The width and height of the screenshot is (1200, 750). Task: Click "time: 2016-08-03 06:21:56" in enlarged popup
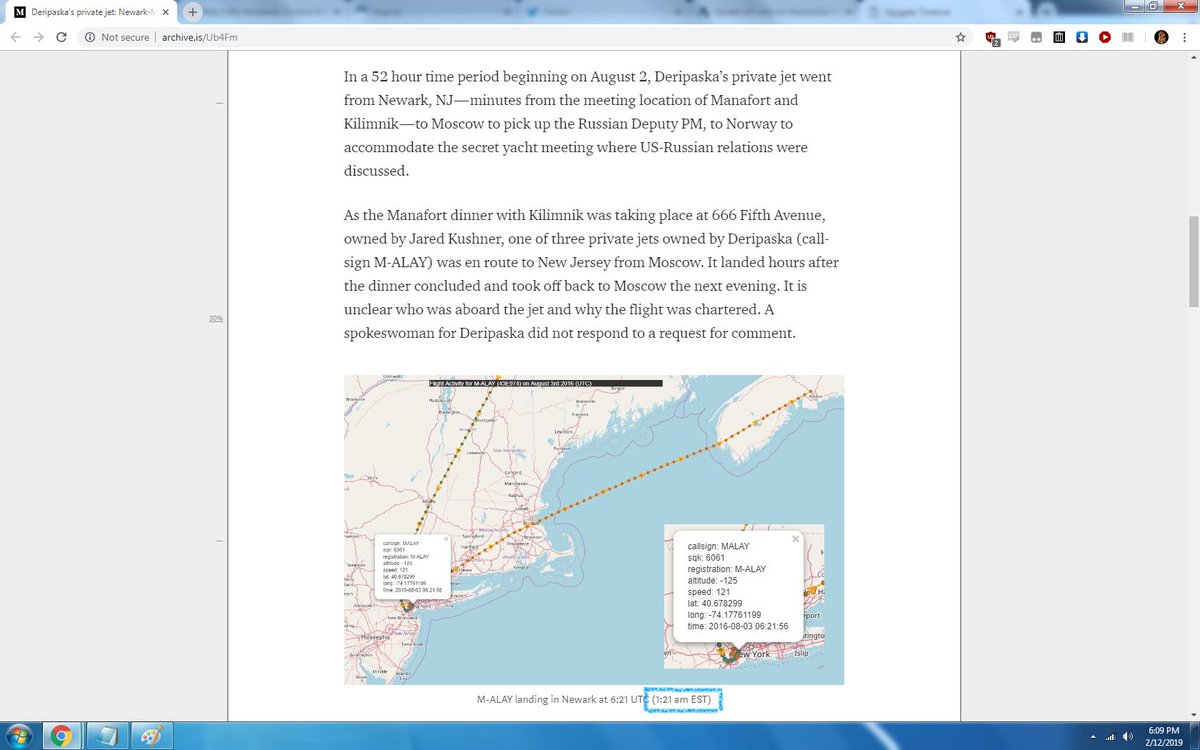tap(739, 626)
